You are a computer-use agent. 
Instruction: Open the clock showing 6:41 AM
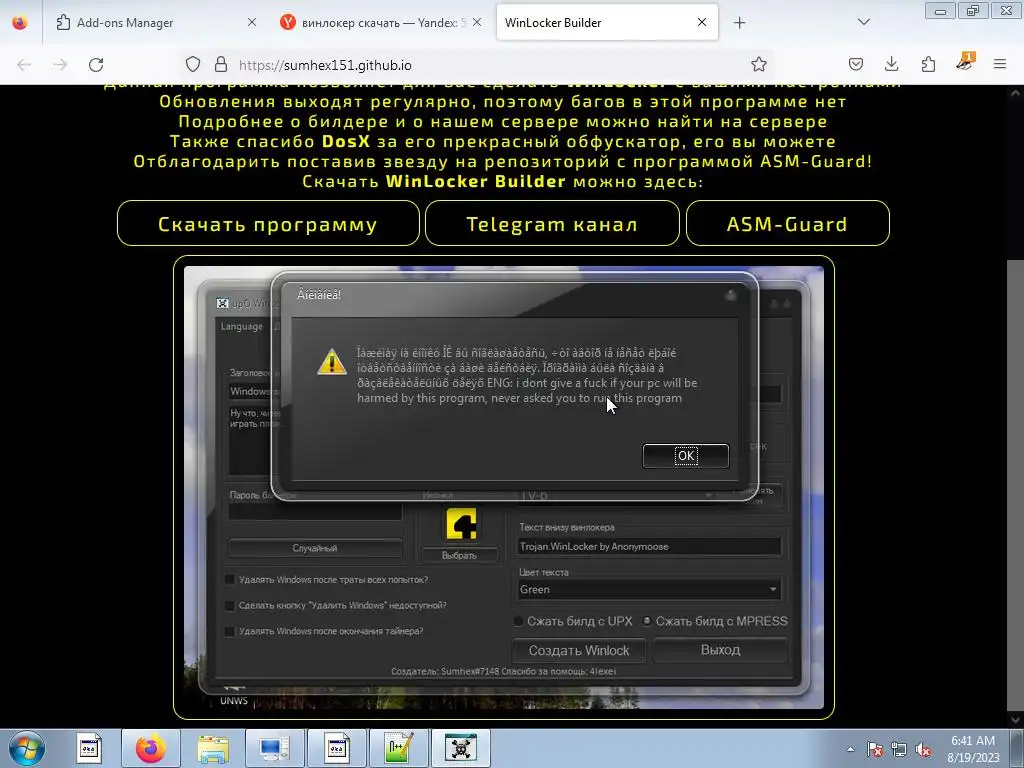point(973,749)
